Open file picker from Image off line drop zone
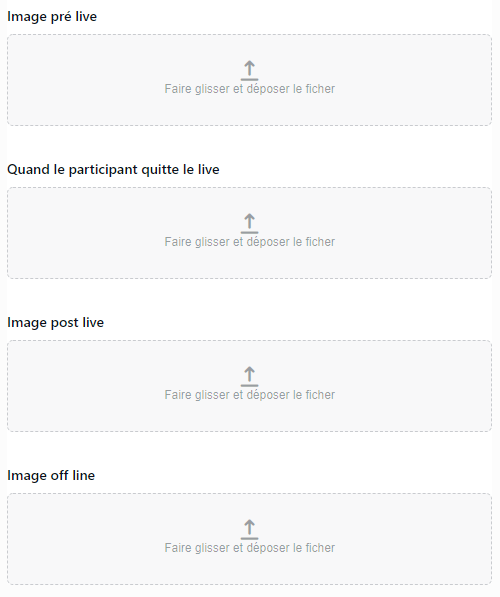The height and width of the screenshot is (597, 500). point(249,539)
